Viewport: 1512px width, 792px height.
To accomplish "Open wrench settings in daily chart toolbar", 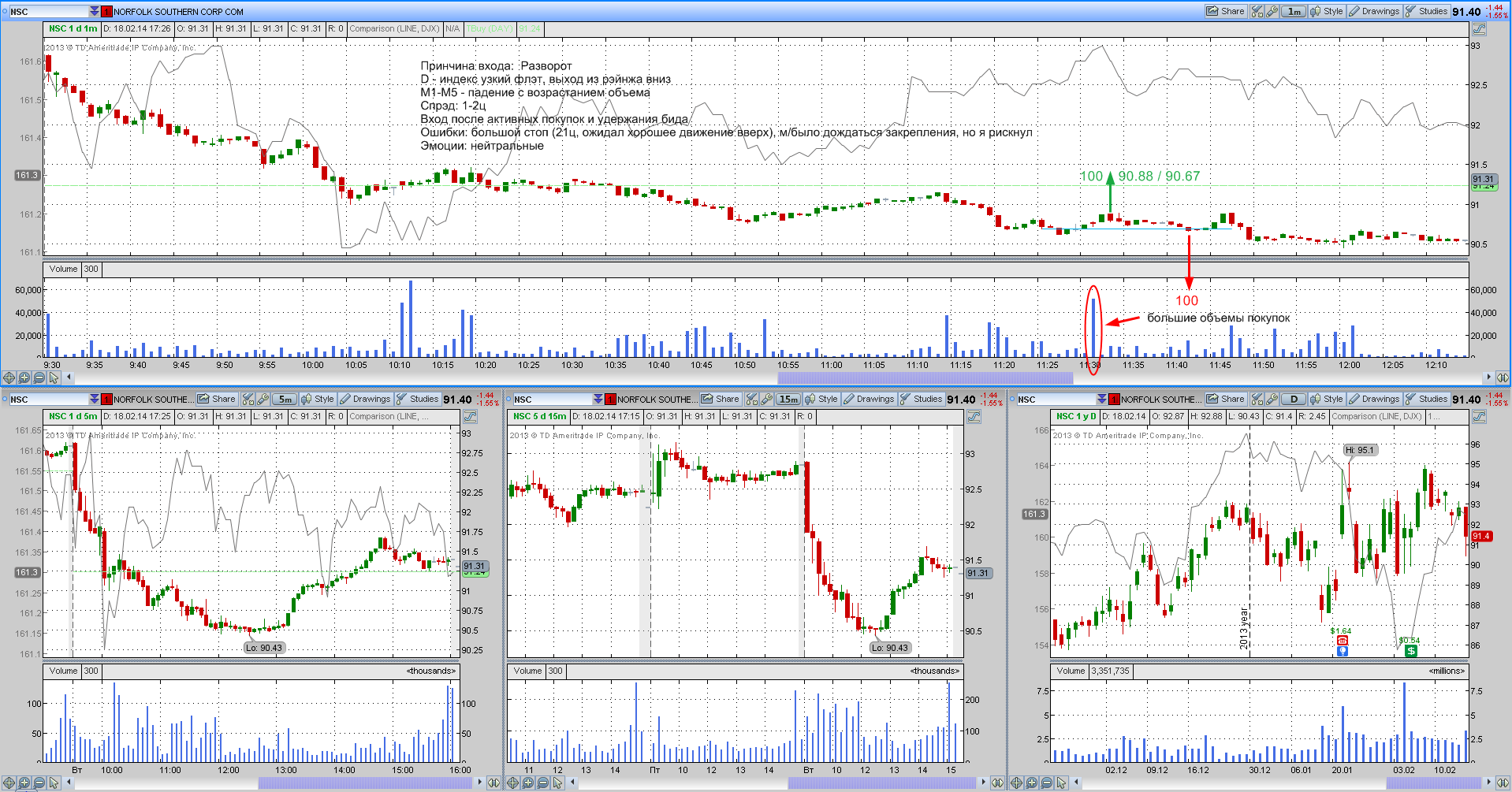I will pyautogui.click(x=1272, y=399).
